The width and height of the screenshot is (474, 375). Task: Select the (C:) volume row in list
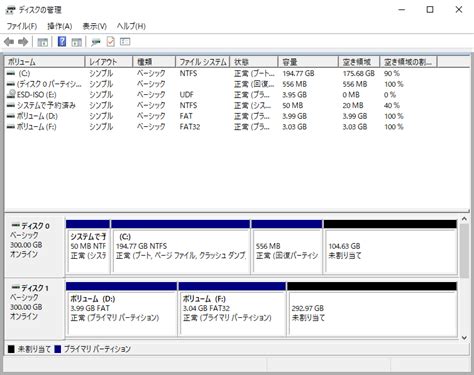point(220,73)
